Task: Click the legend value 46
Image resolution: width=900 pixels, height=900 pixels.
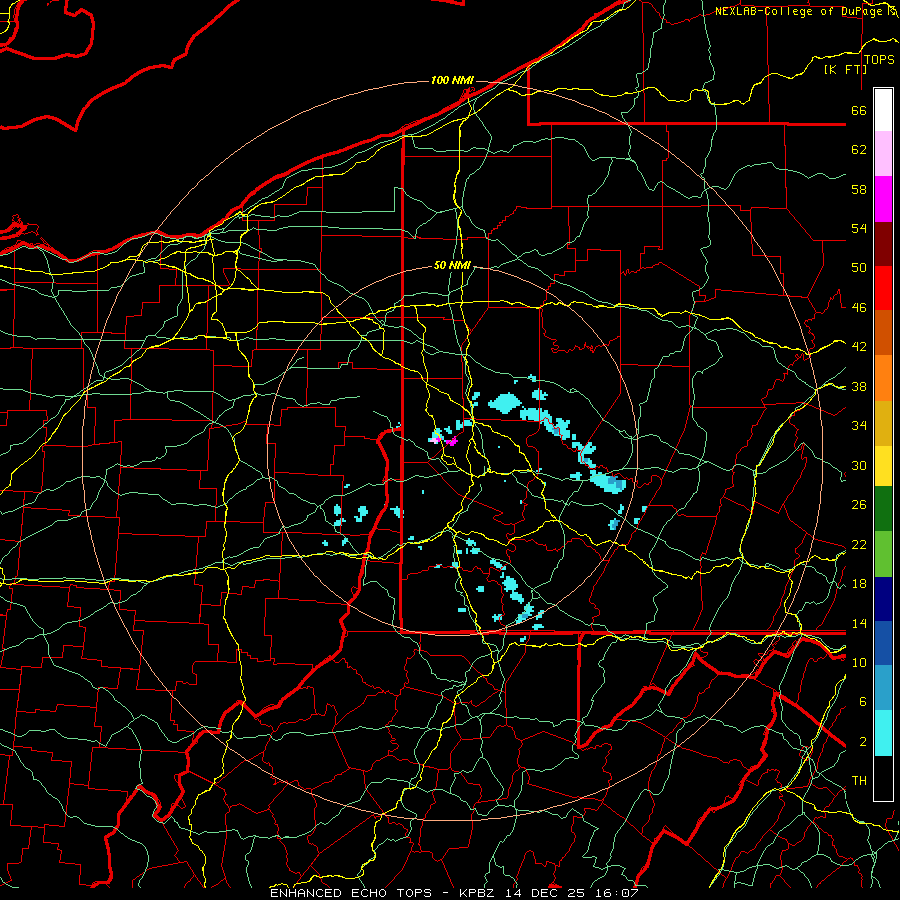Action: [x=859, y=308]
